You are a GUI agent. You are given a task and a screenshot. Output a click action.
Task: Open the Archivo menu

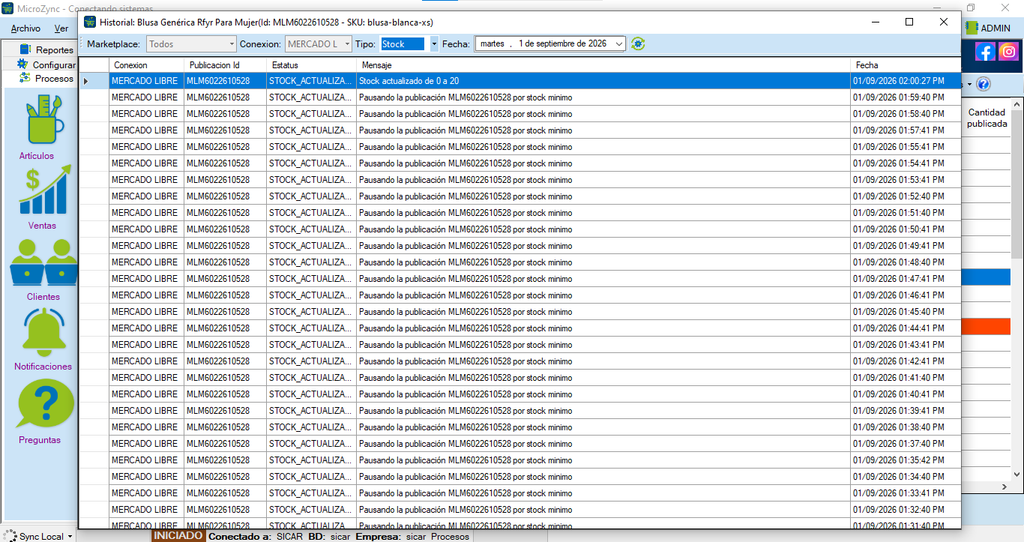pos(25,29)
